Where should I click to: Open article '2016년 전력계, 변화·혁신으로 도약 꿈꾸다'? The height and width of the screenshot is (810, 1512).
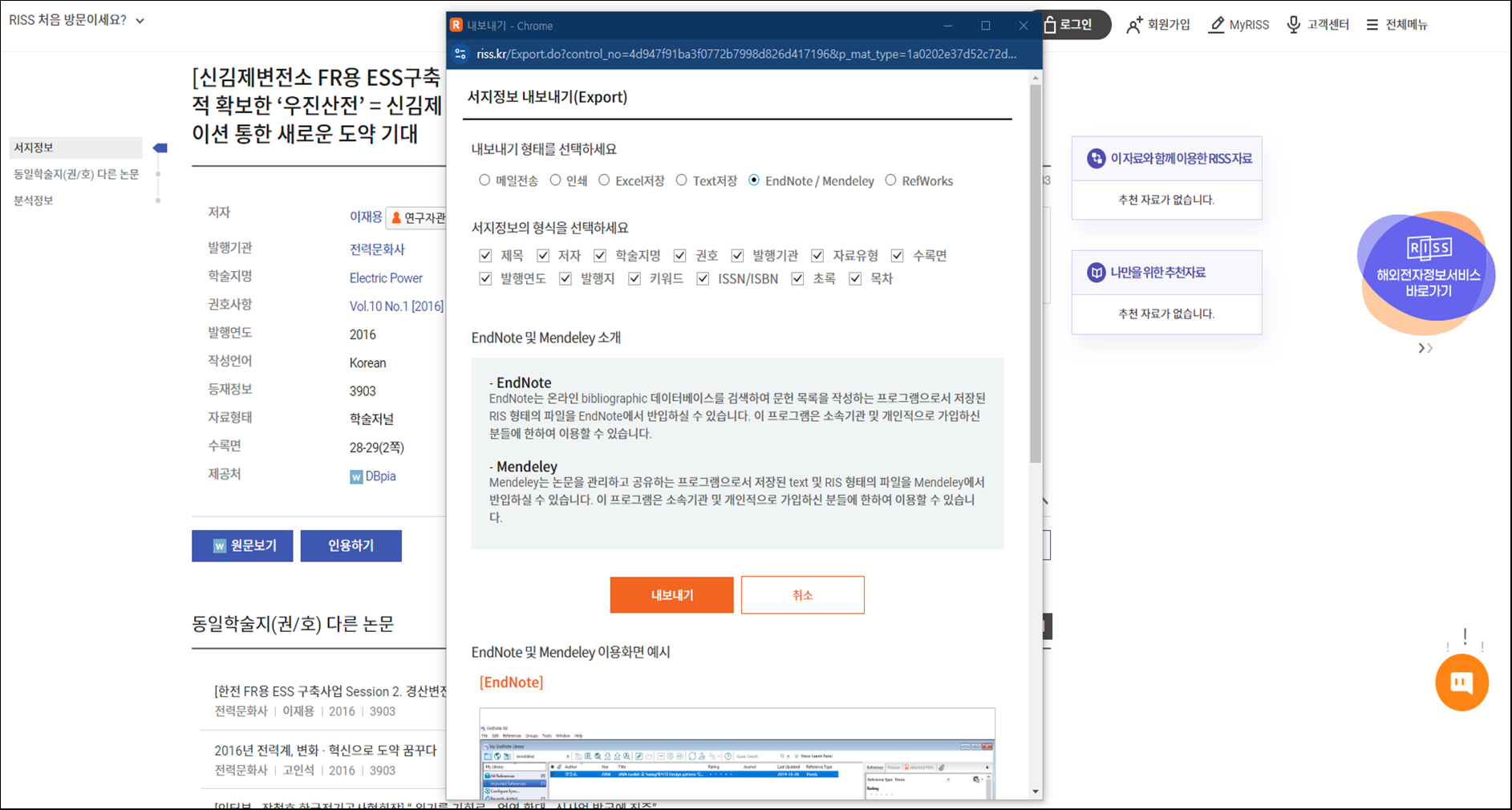[326, 751]
